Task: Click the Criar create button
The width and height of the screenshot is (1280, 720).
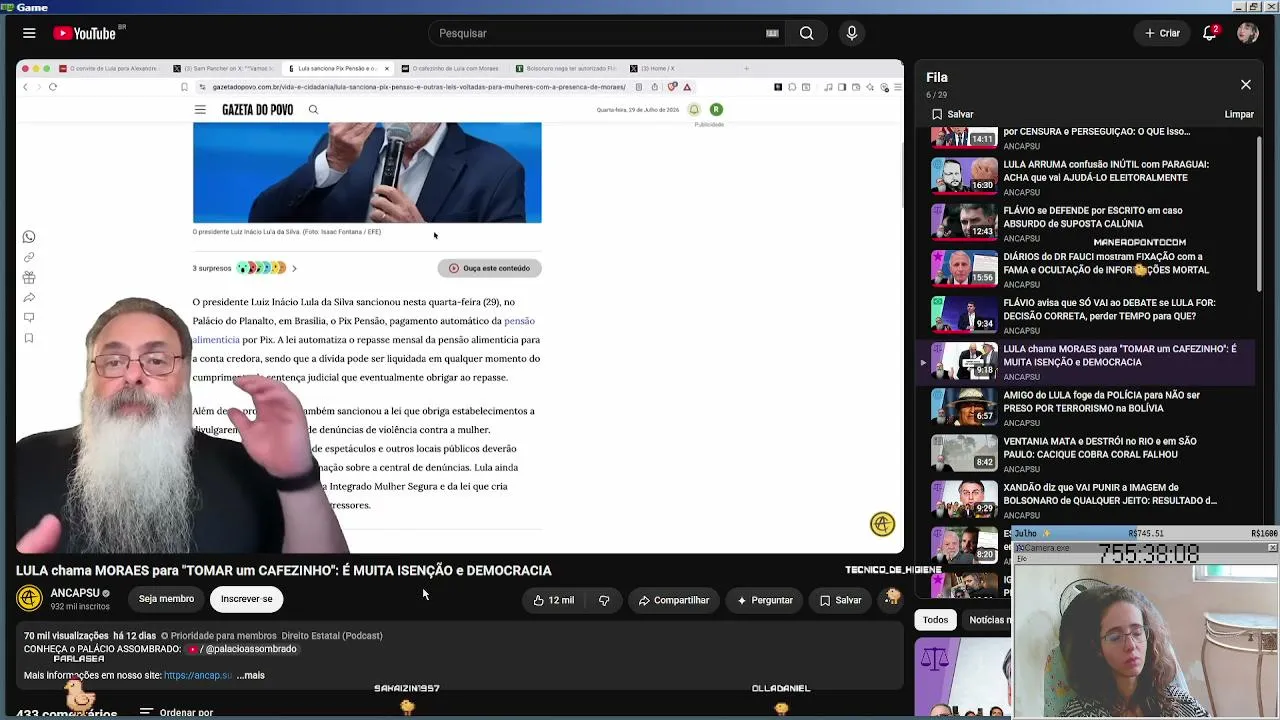Action: pyautogui.click(x=1162, y=33)
